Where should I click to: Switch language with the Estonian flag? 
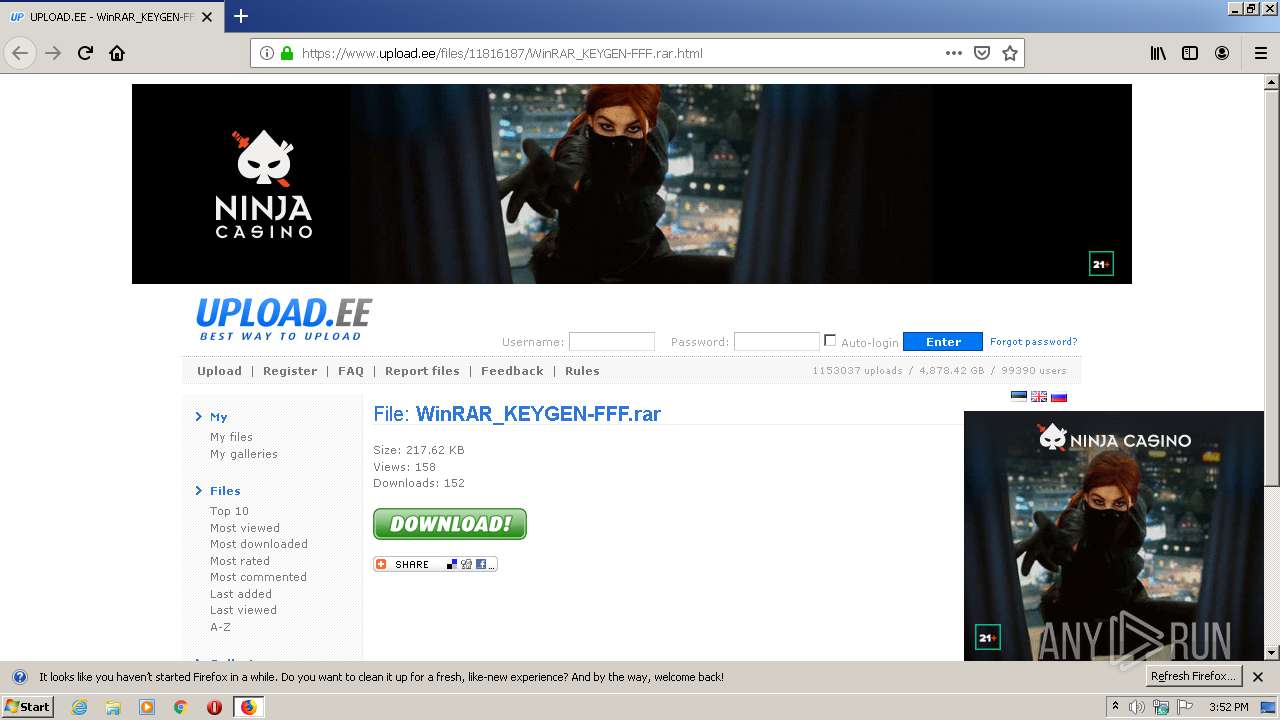pos(1019,396)
